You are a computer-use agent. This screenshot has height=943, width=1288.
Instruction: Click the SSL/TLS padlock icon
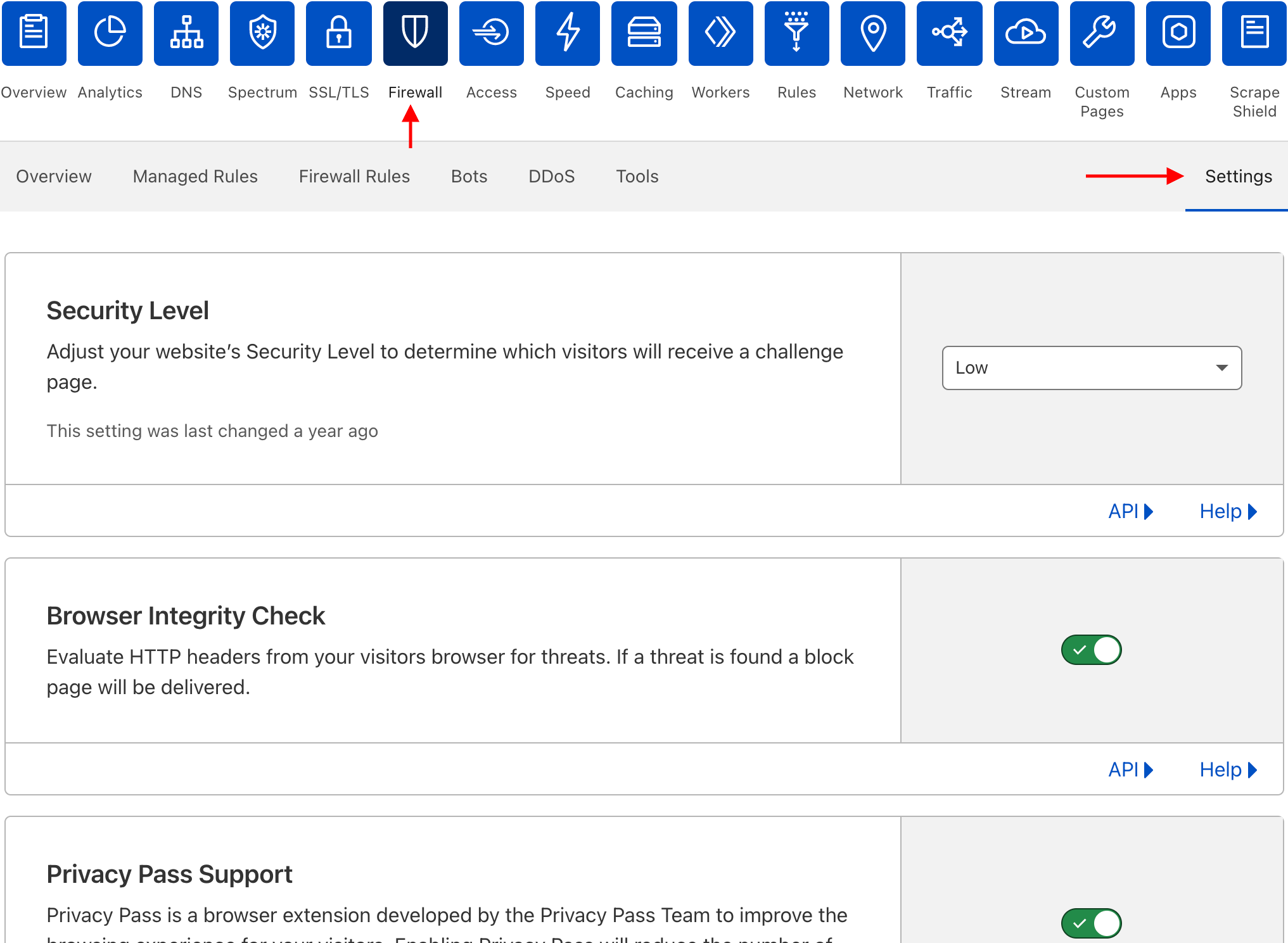338,33
